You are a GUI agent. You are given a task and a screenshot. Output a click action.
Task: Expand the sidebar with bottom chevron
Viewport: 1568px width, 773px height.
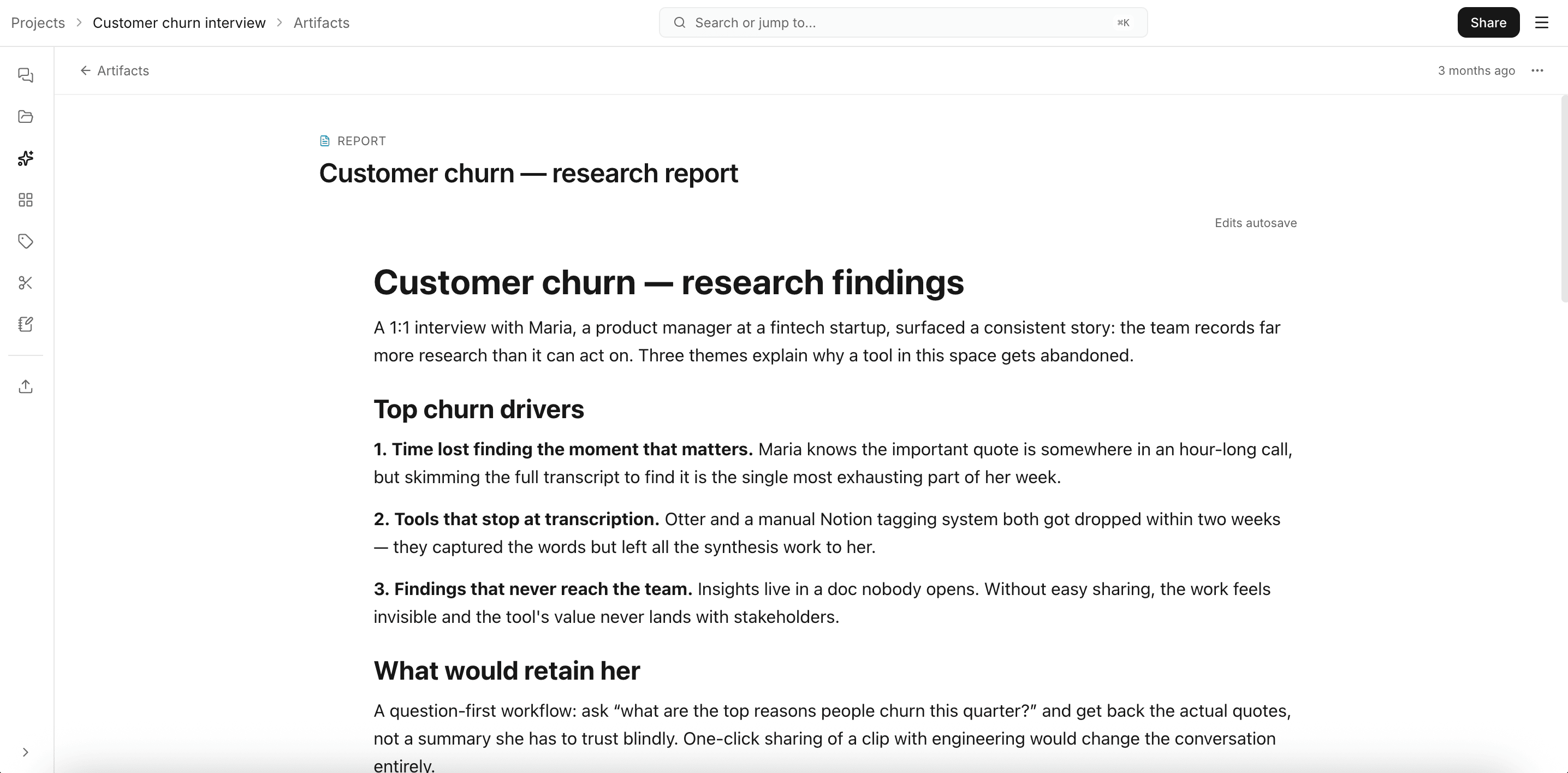coord(26,752)
